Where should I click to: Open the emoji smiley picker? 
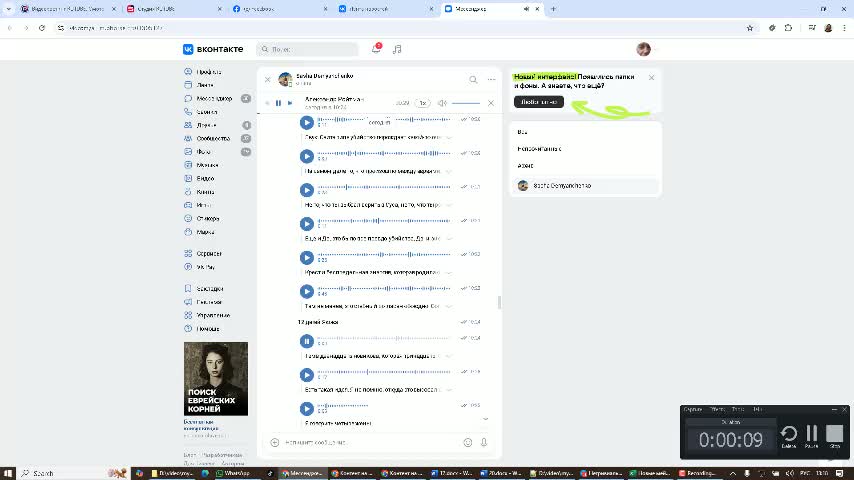click(x=468, y=442)
